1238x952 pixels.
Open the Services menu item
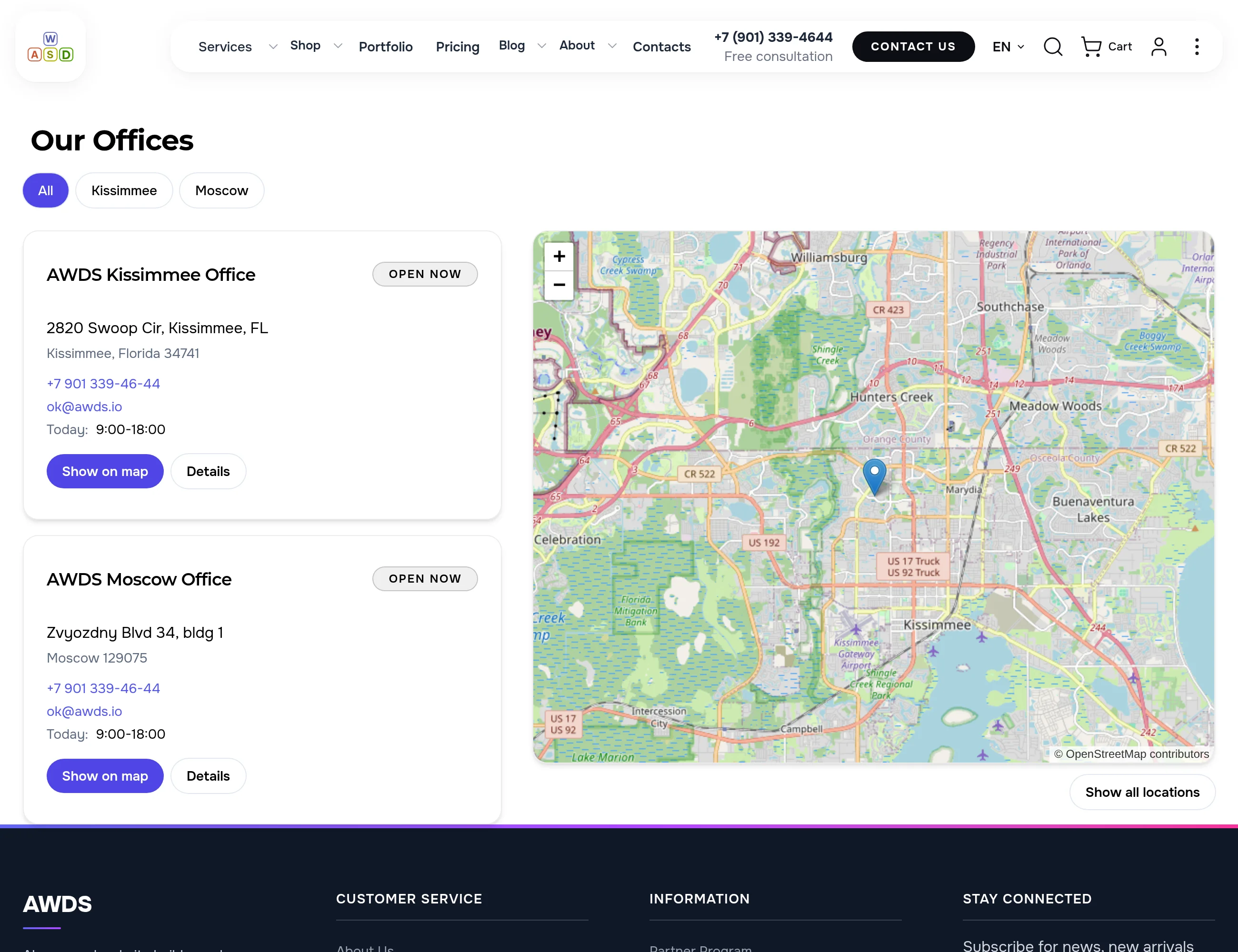pyautogui.click(x=225, y=47)
